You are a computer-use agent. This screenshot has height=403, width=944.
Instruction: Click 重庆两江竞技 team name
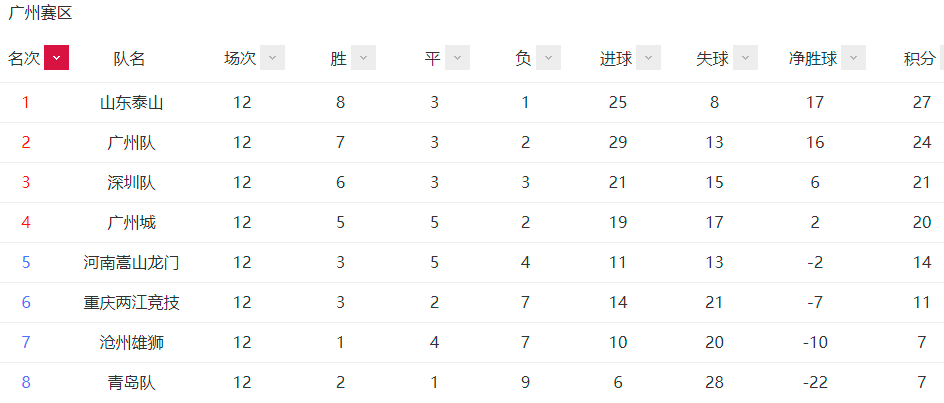click(131, 302)
